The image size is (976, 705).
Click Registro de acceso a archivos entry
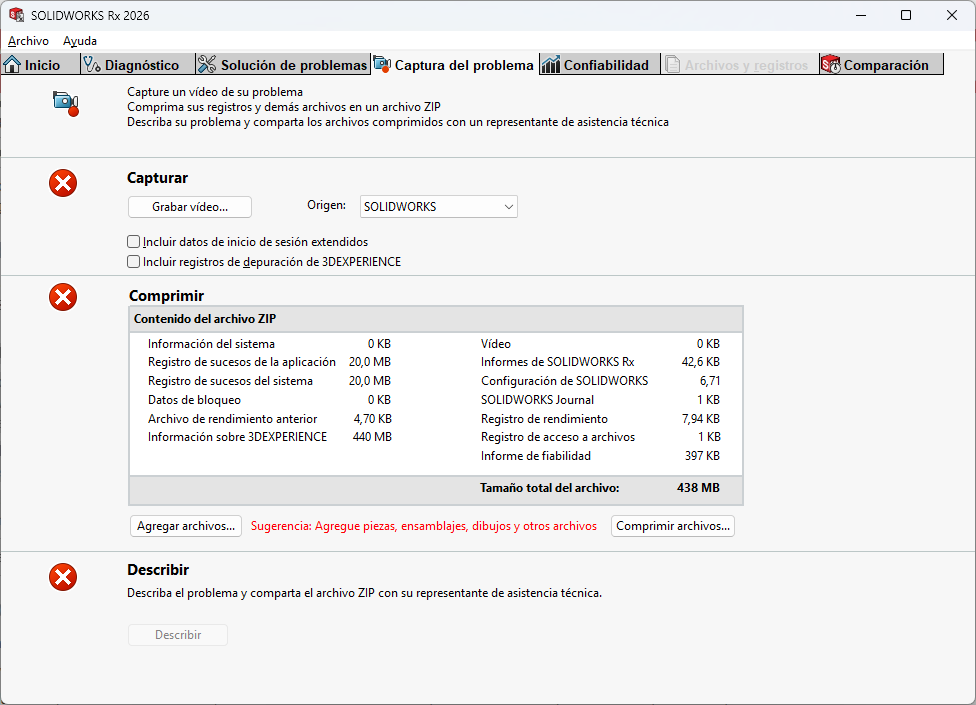(558, 437)
